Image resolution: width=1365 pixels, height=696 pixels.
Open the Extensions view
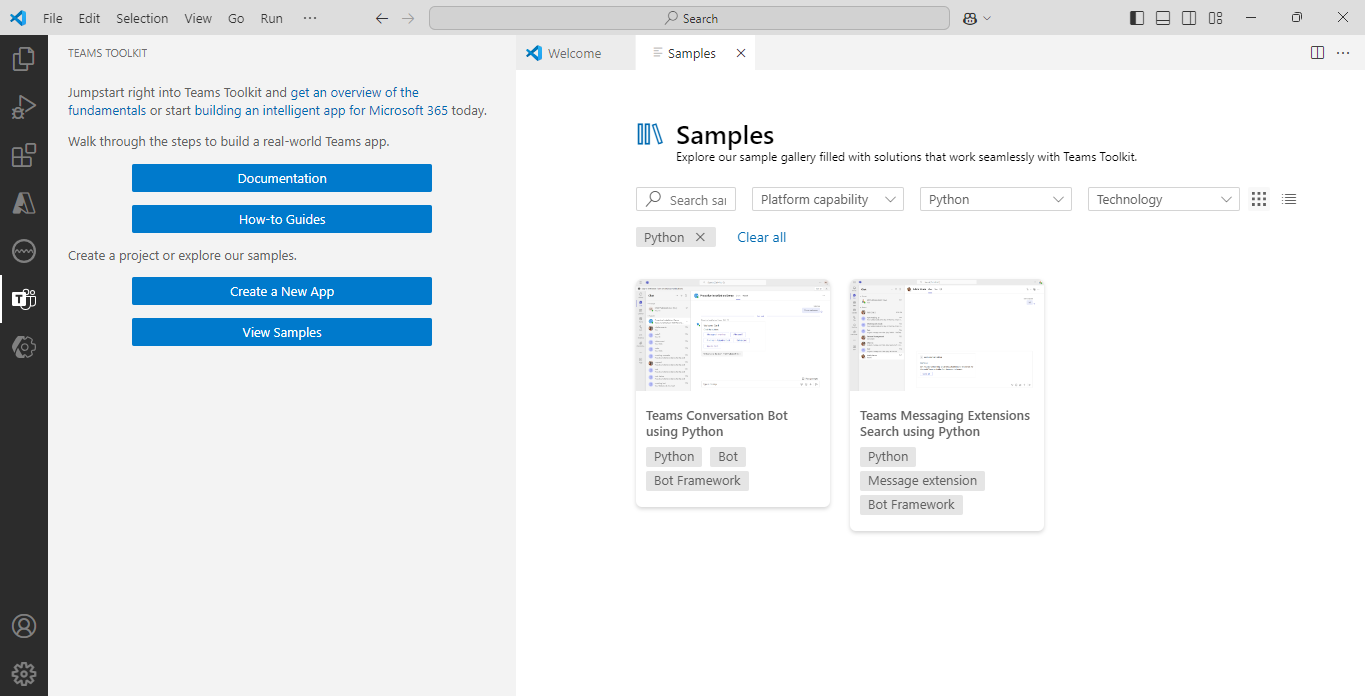(23, 155)
